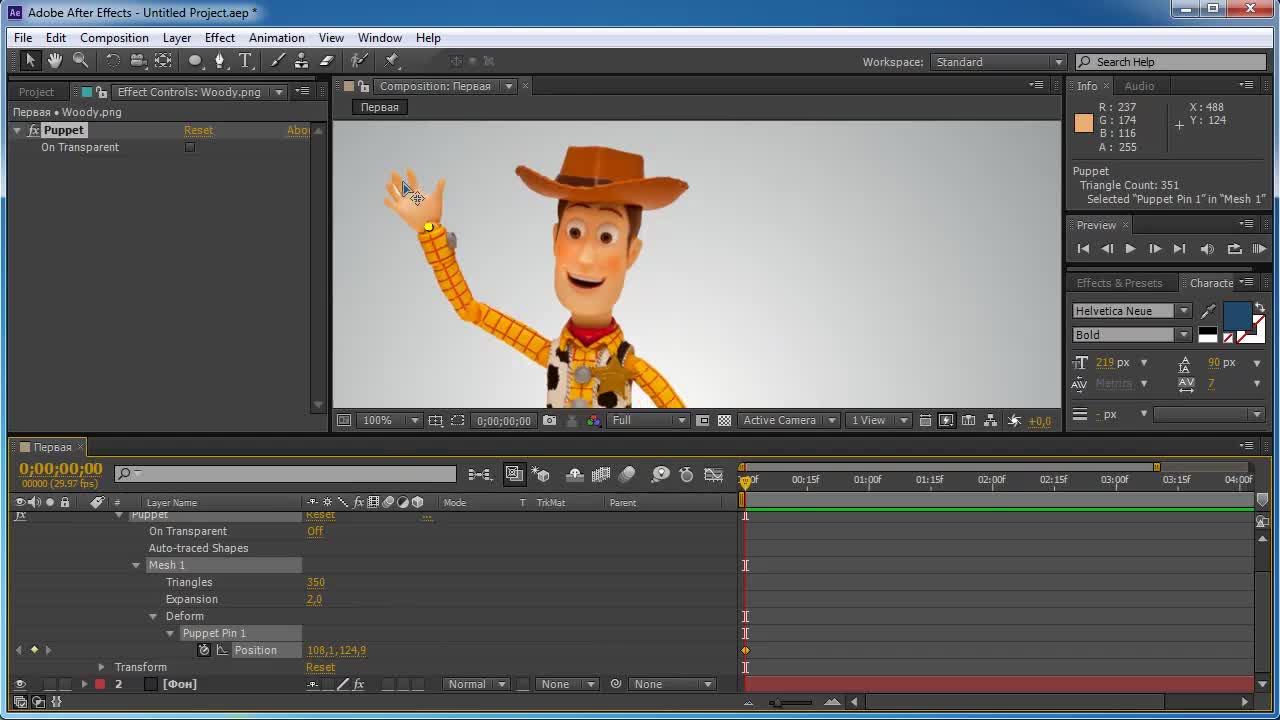Image resolution: width=1280 pixels, height=720 pixels.
Task: Toggle Fast Previews icon in viewer
Action: point(946,421)
